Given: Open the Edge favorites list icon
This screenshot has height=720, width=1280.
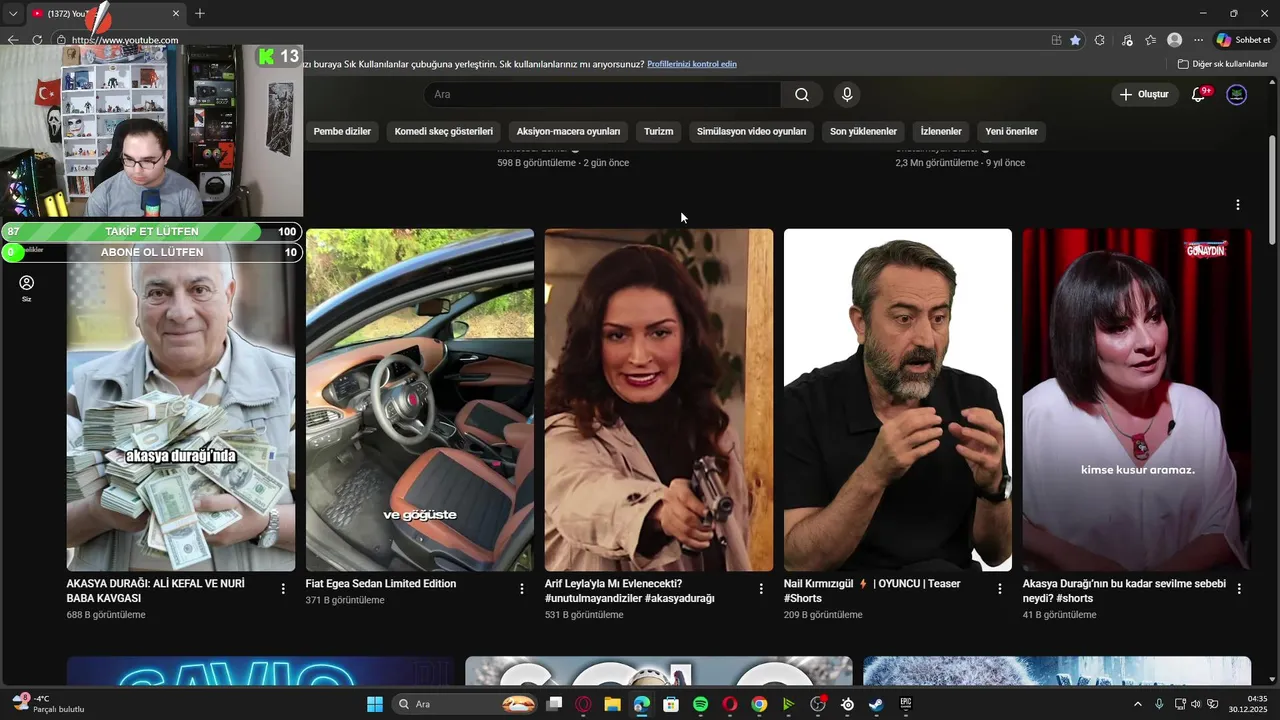Looking at the screenshot, I should pyautogui.click(x=1151, y=40).
